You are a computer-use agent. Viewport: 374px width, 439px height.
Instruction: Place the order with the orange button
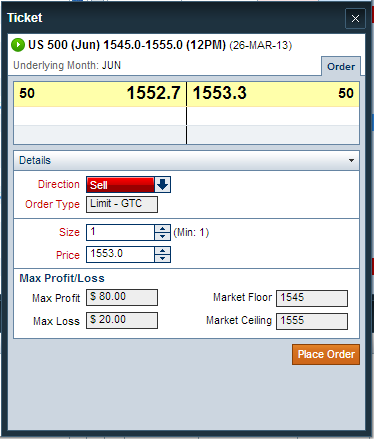326,354
